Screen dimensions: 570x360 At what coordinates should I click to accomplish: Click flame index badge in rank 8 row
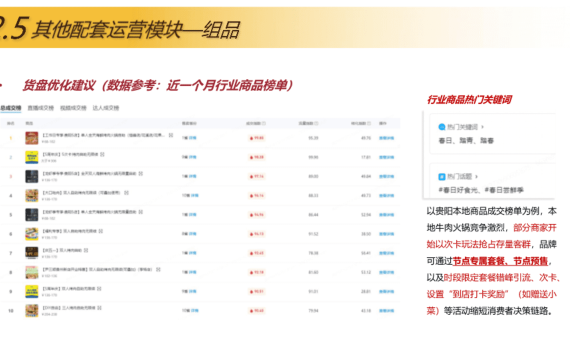pos(257,272)
